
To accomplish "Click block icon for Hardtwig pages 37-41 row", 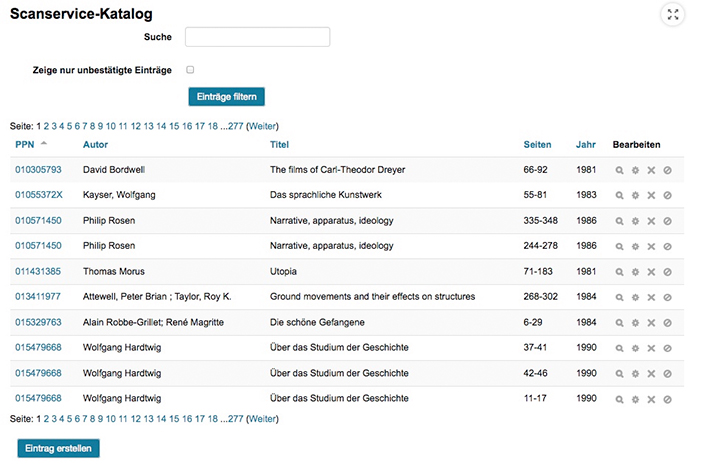I will click(668, 348).
